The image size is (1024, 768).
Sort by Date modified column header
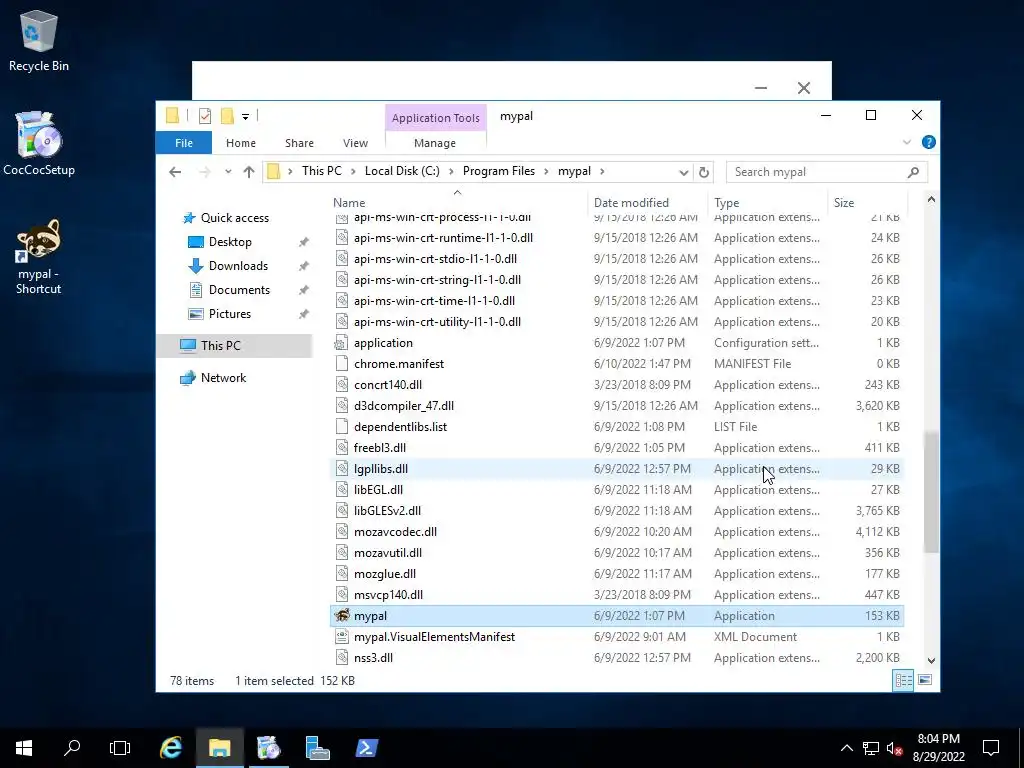pos(647,202)
